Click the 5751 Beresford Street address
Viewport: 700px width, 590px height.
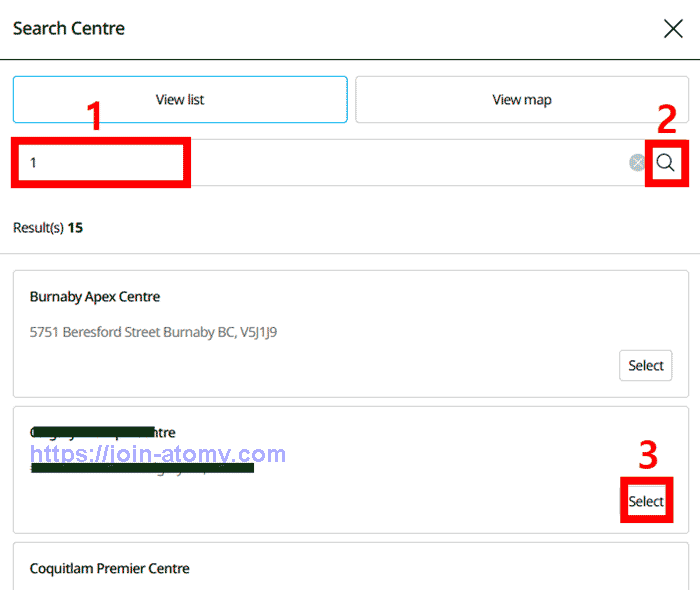point(153,332)
